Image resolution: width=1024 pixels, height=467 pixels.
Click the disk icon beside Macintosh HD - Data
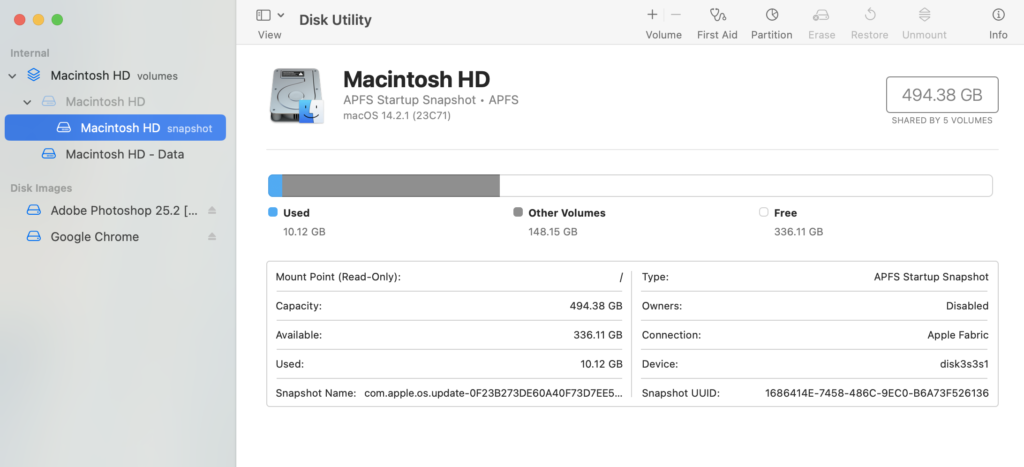coord(49,154)
